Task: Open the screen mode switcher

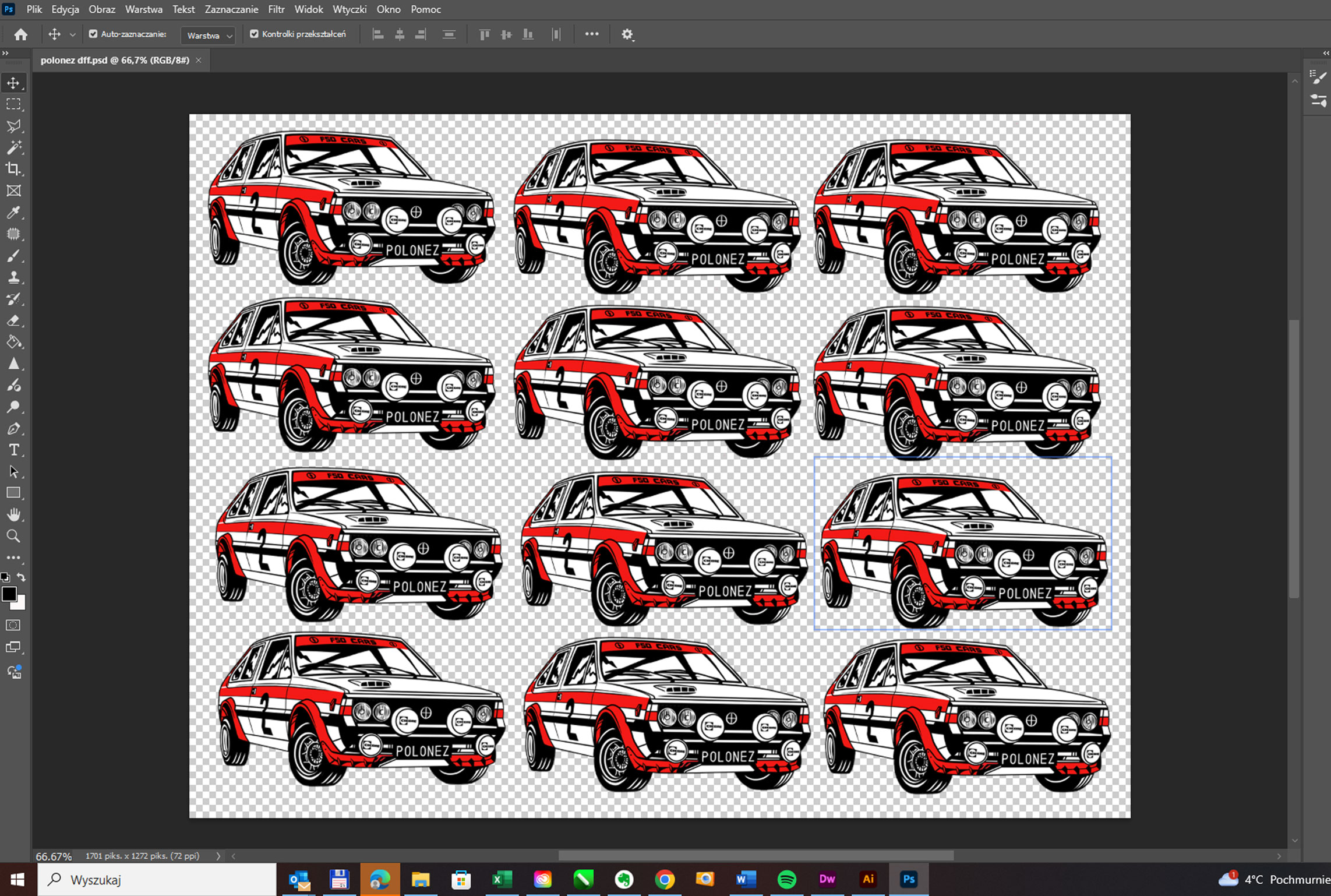Action: 13,647
